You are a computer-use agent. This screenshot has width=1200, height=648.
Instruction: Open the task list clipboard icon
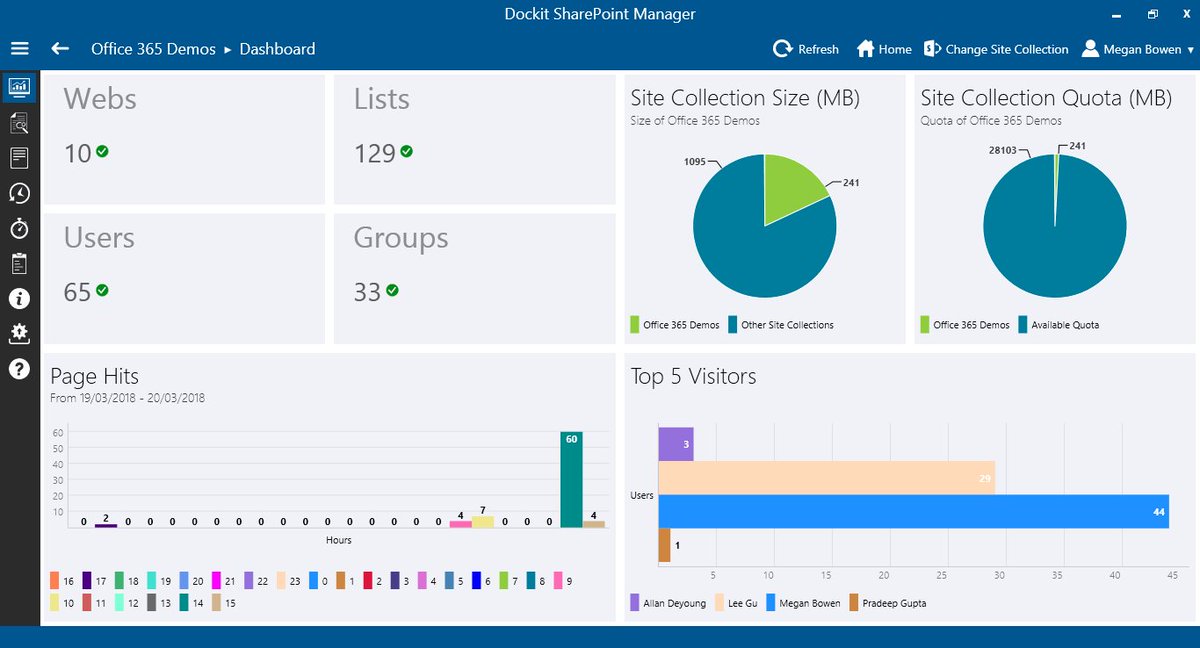tap(20, 263)
